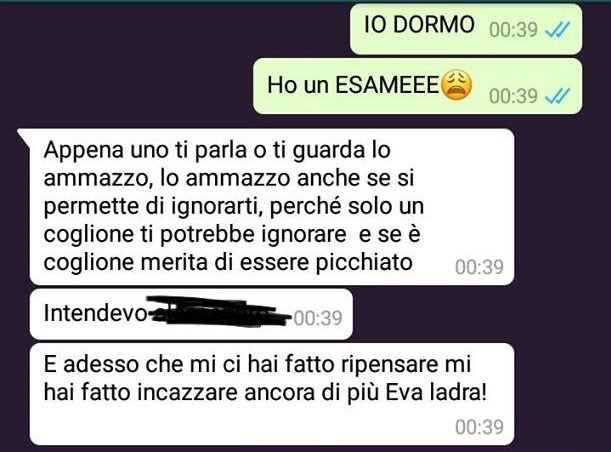Tap the words "Eva ladra!" in the last message
This screenshot has width=611, height=452.
(436, 393)
